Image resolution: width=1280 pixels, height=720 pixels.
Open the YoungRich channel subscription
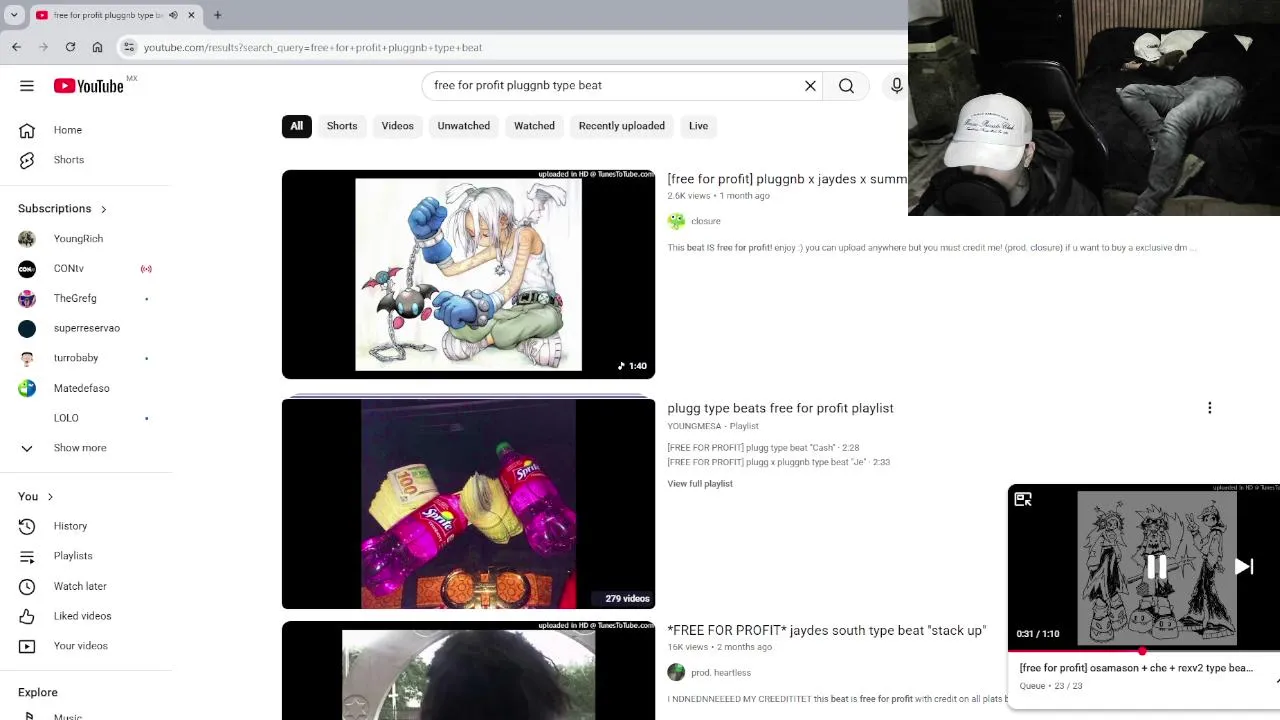(x=78, y=239)
